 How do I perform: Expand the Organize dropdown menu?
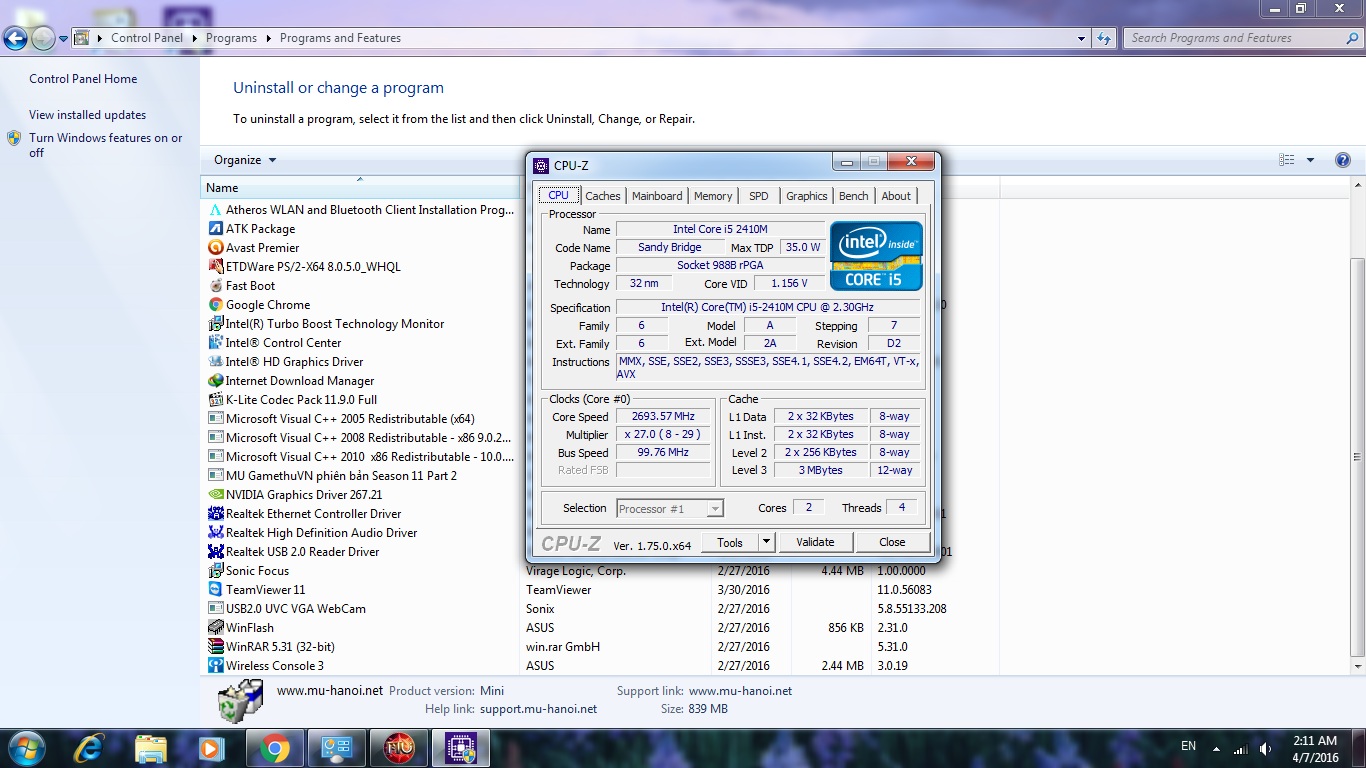(245, 160)
